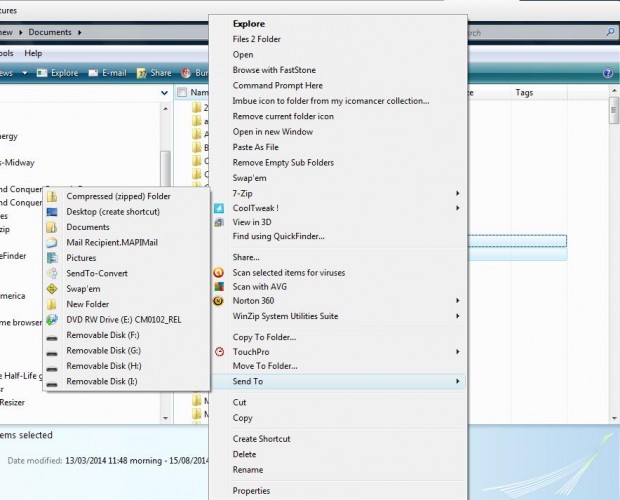Choose Command Prompt Here from context menu
This screenshot has width=620, height=500.
(280, 86)
